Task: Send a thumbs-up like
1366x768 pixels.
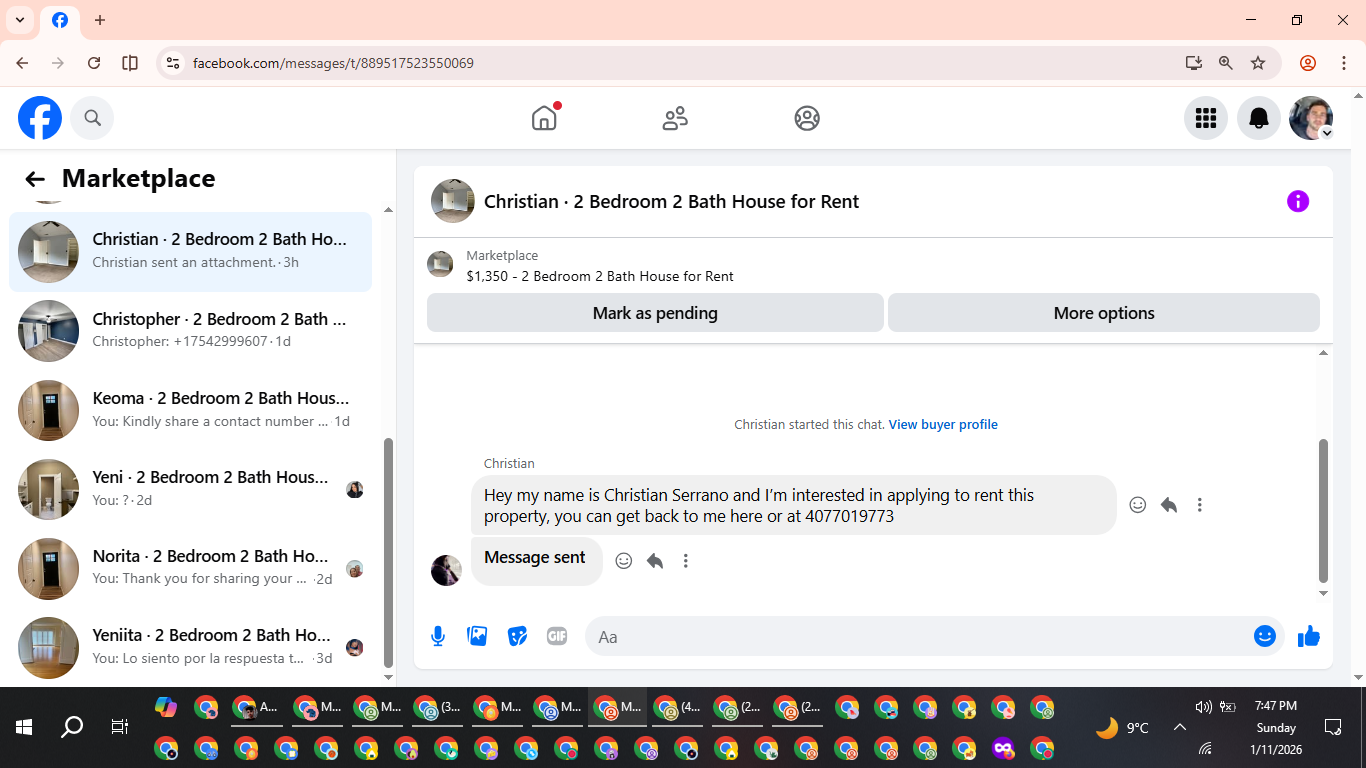Action: tap(1309, 636)
